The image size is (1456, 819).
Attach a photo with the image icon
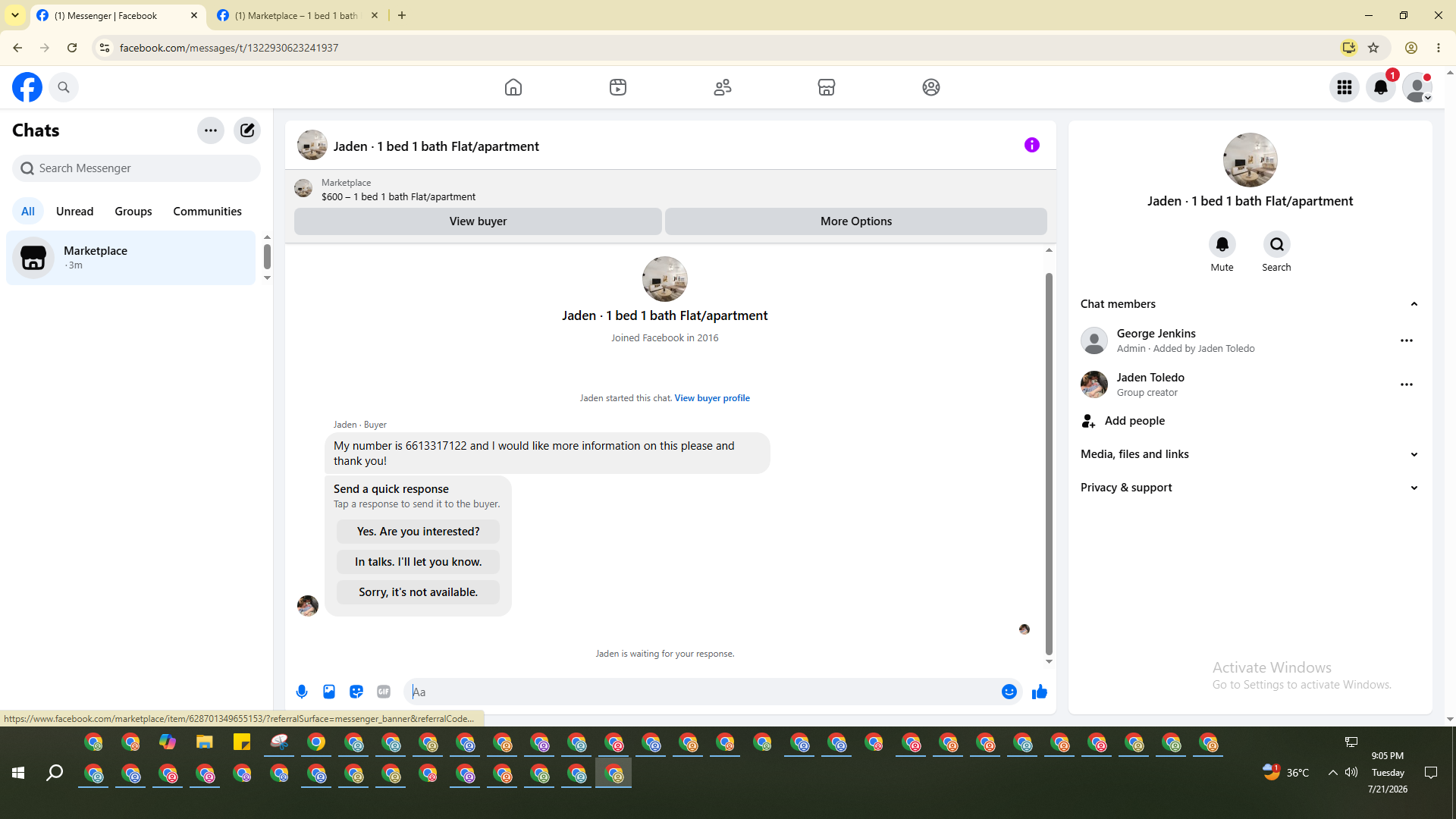coord(329,692)
